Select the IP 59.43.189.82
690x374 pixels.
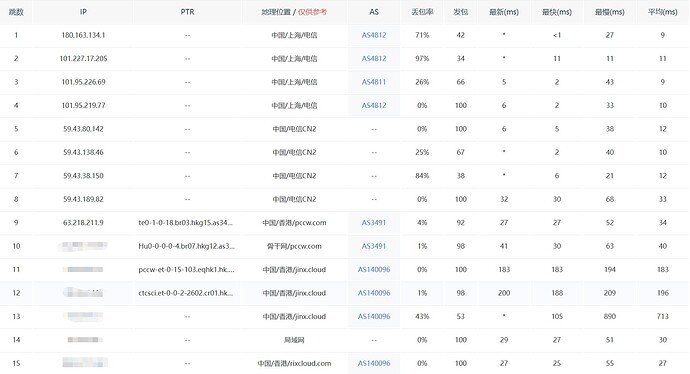coord(83,199)
